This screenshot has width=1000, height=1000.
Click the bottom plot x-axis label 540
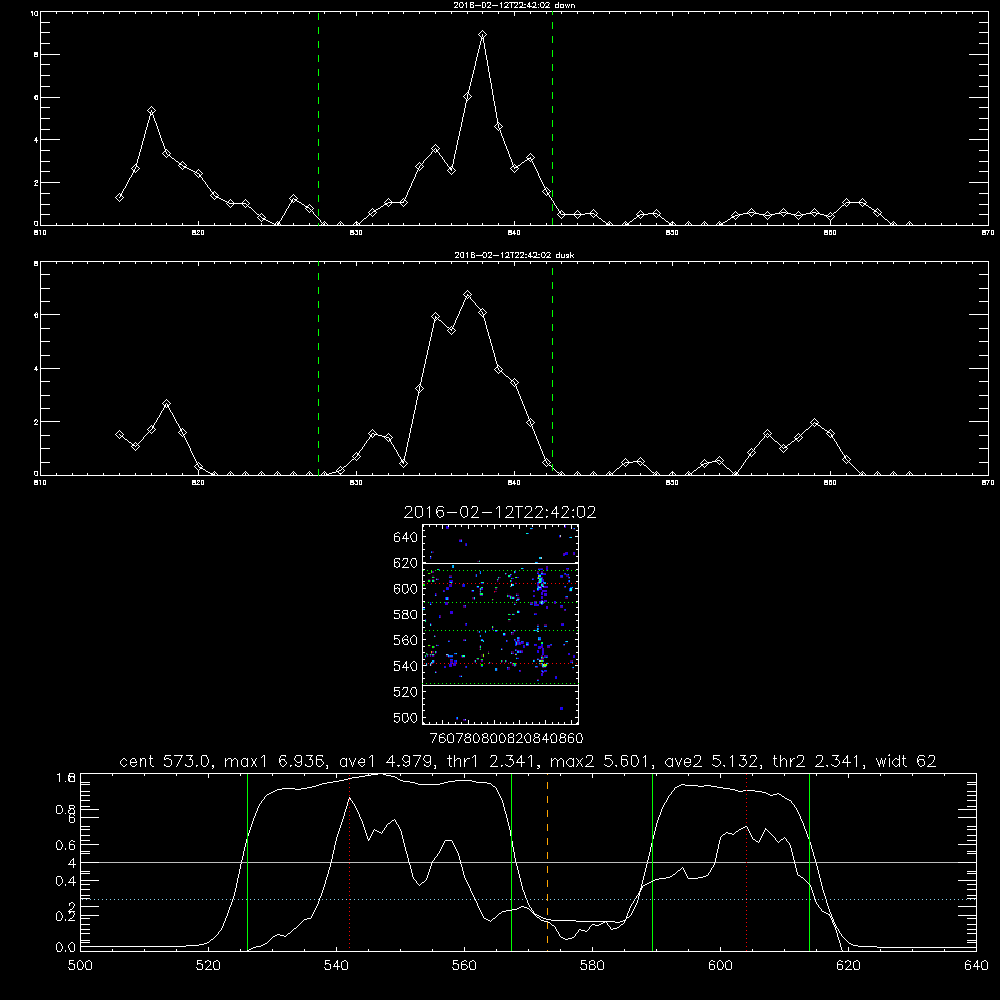point(336,965)
